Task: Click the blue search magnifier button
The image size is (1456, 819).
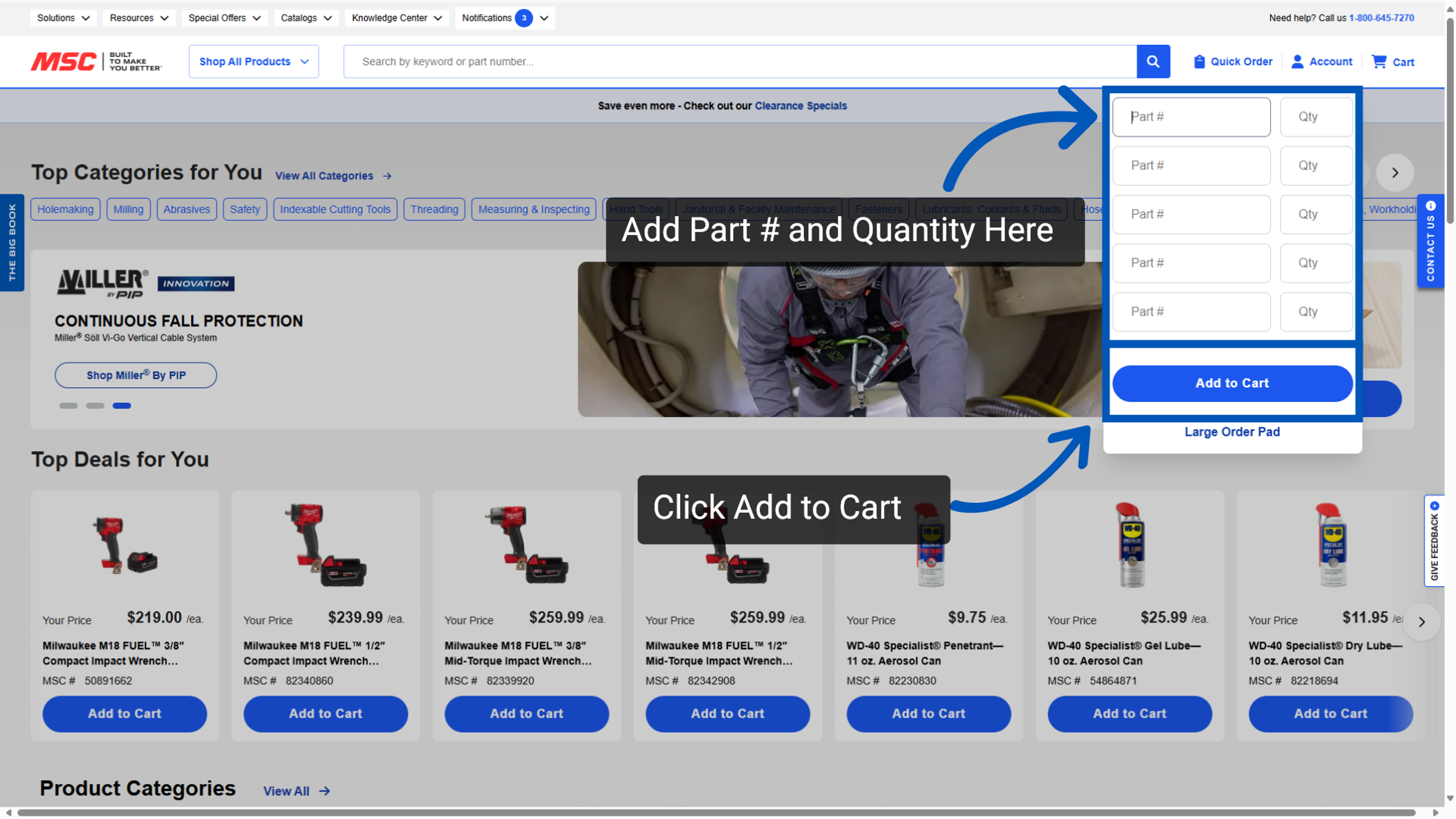Action: pyautogui.click(x=1153, y=61)
